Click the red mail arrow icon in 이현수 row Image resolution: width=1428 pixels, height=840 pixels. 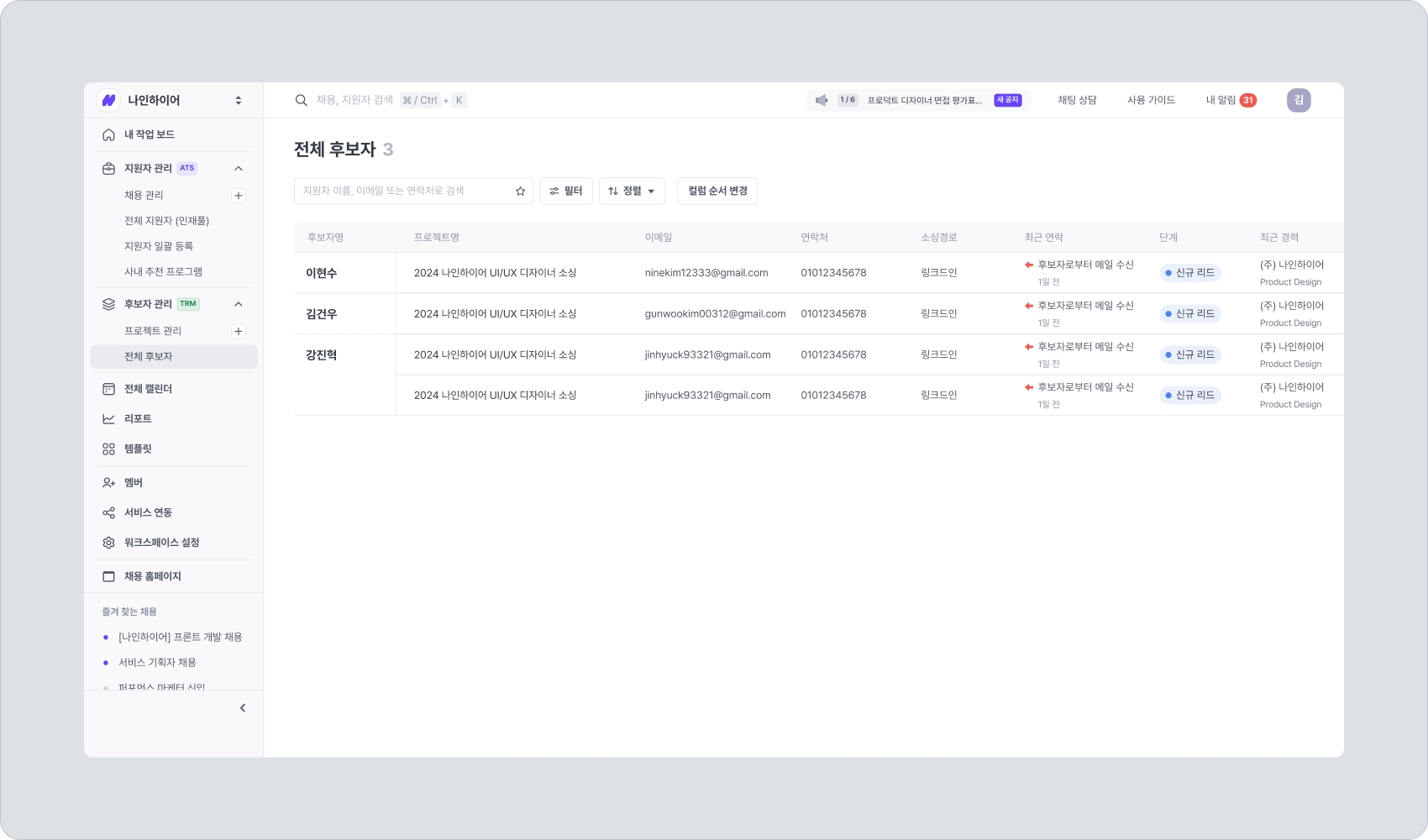point(1029,265)
